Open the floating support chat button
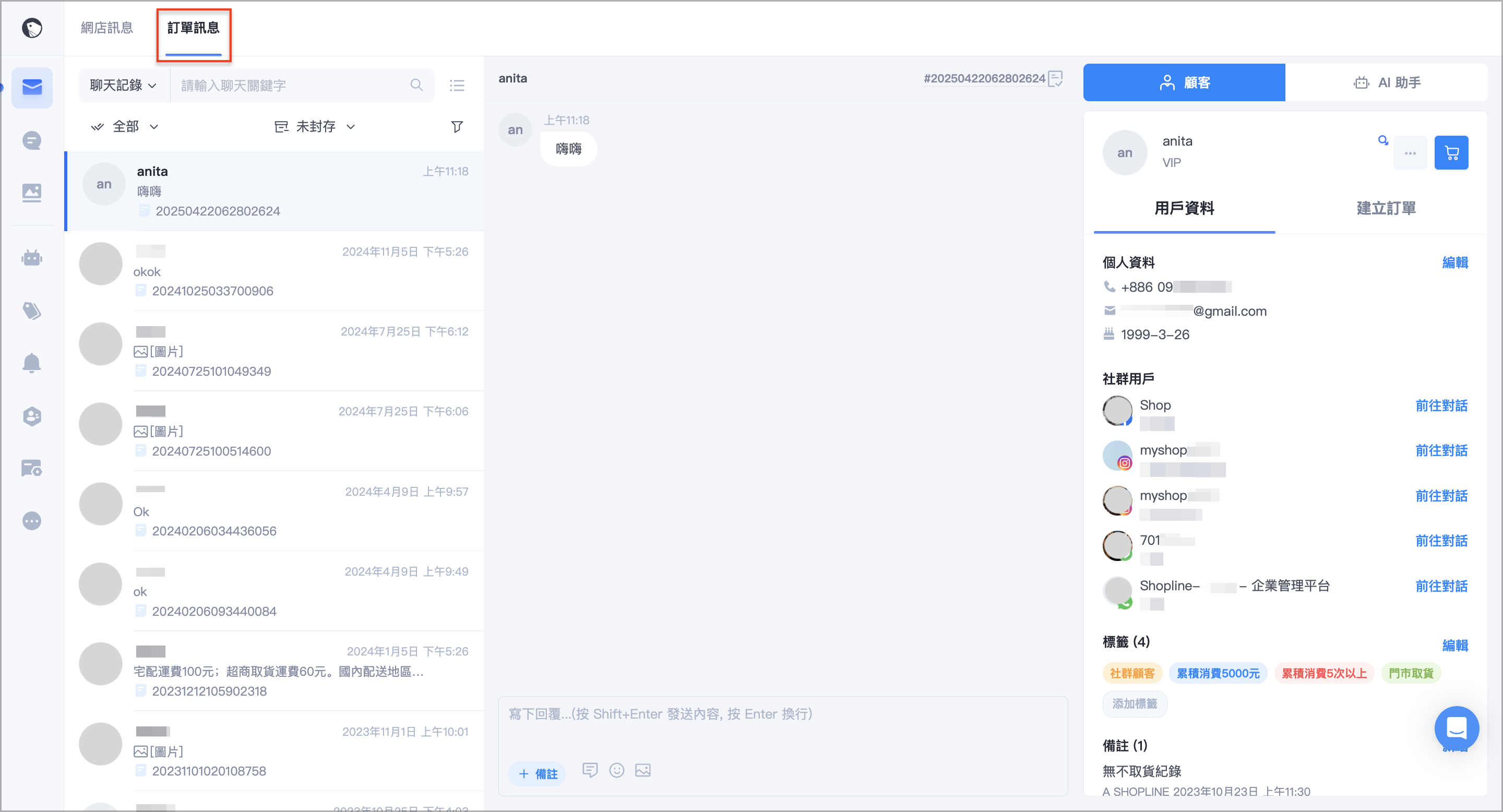 [1457, 728]
